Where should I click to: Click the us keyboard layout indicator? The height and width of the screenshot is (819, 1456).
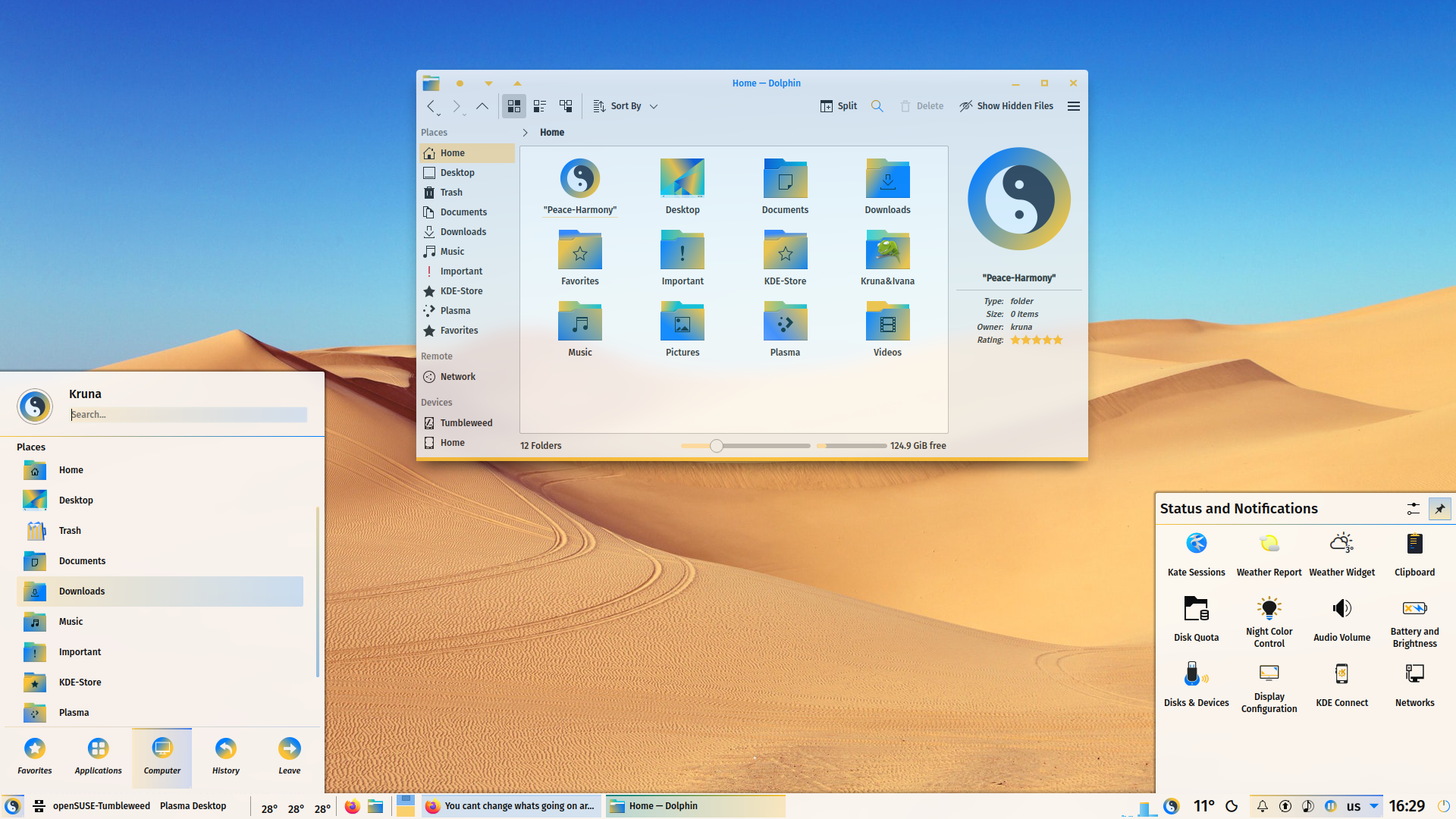click(1354, 806)
